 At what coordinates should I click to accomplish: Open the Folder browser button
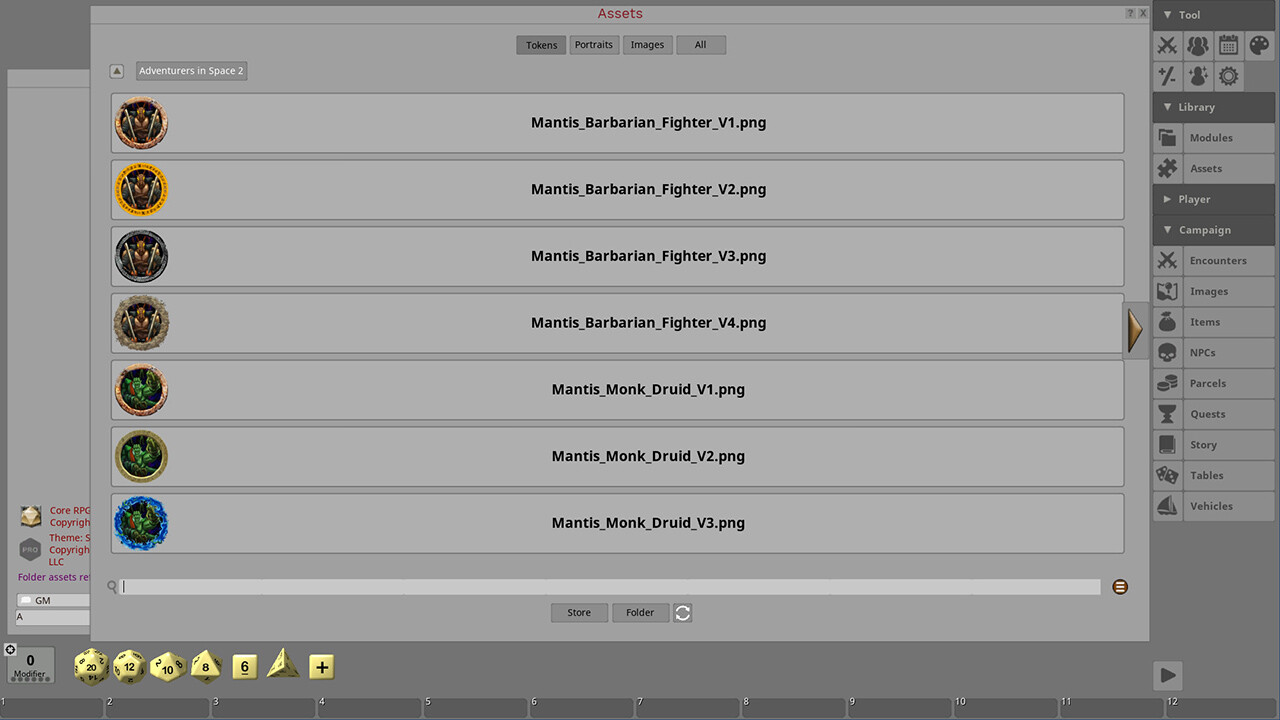coord(640,612)
